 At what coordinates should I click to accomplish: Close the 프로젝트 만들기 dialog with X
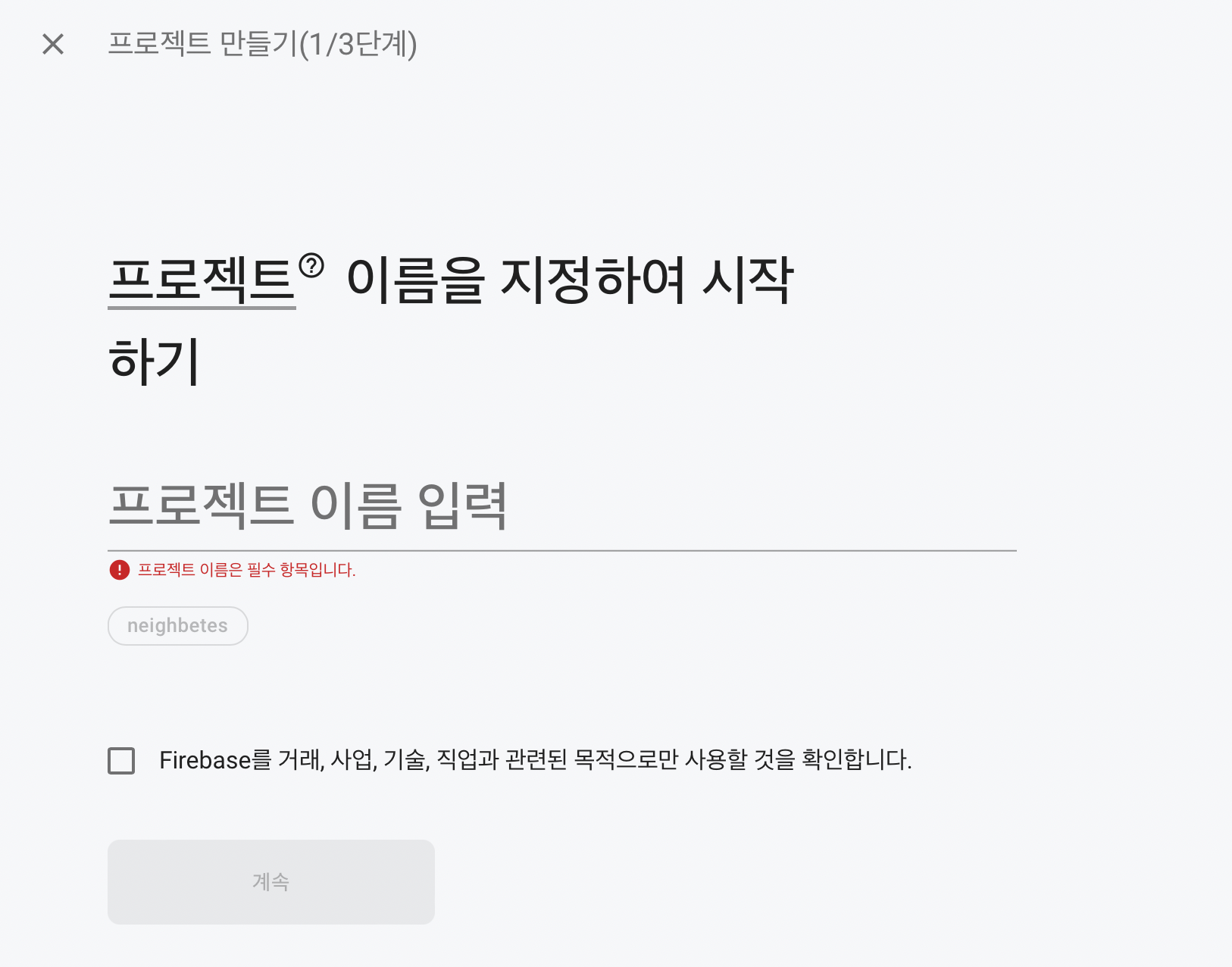(x=53, y=44)
